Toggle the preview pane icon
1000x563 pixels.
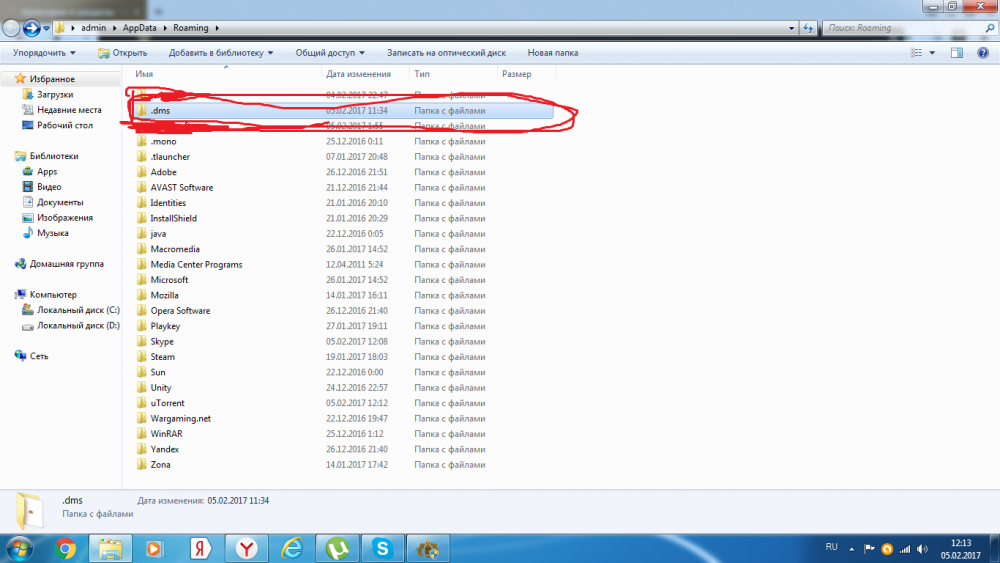(957, 53)
